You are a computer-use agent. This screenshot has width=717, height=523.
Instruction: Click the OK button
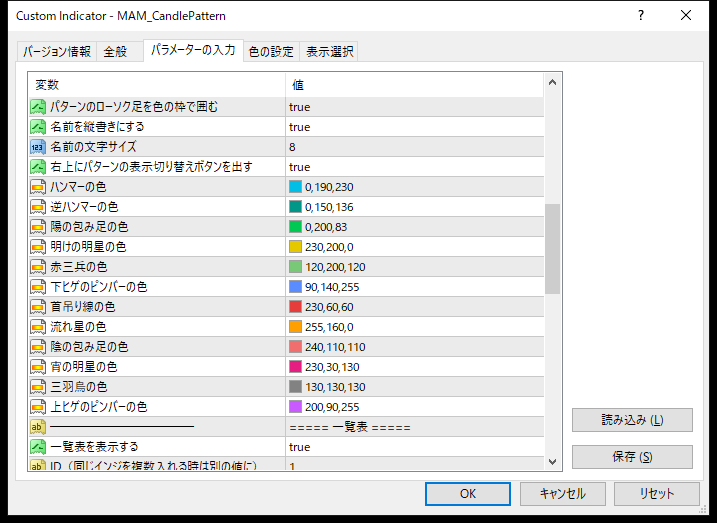coord(468,494)
